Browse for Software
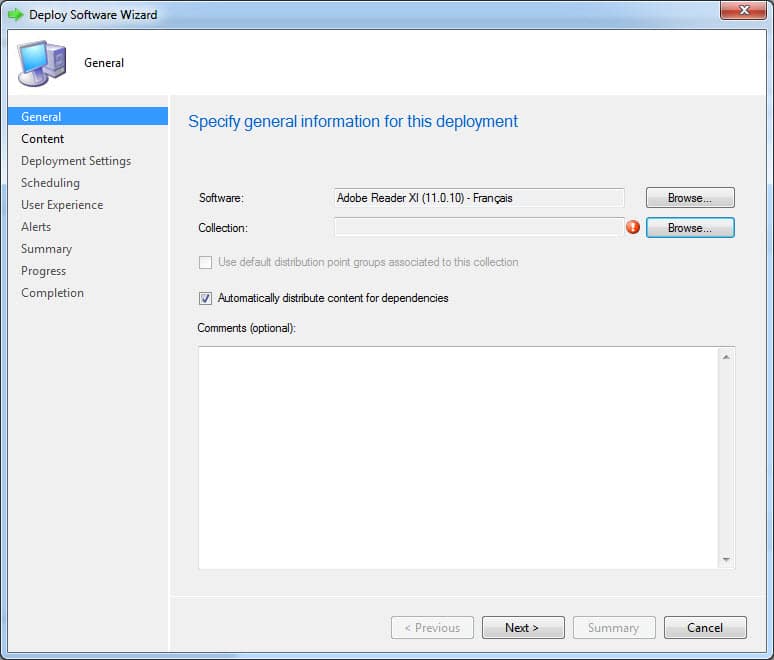774x660 pixels. click(x=690, y=197)
